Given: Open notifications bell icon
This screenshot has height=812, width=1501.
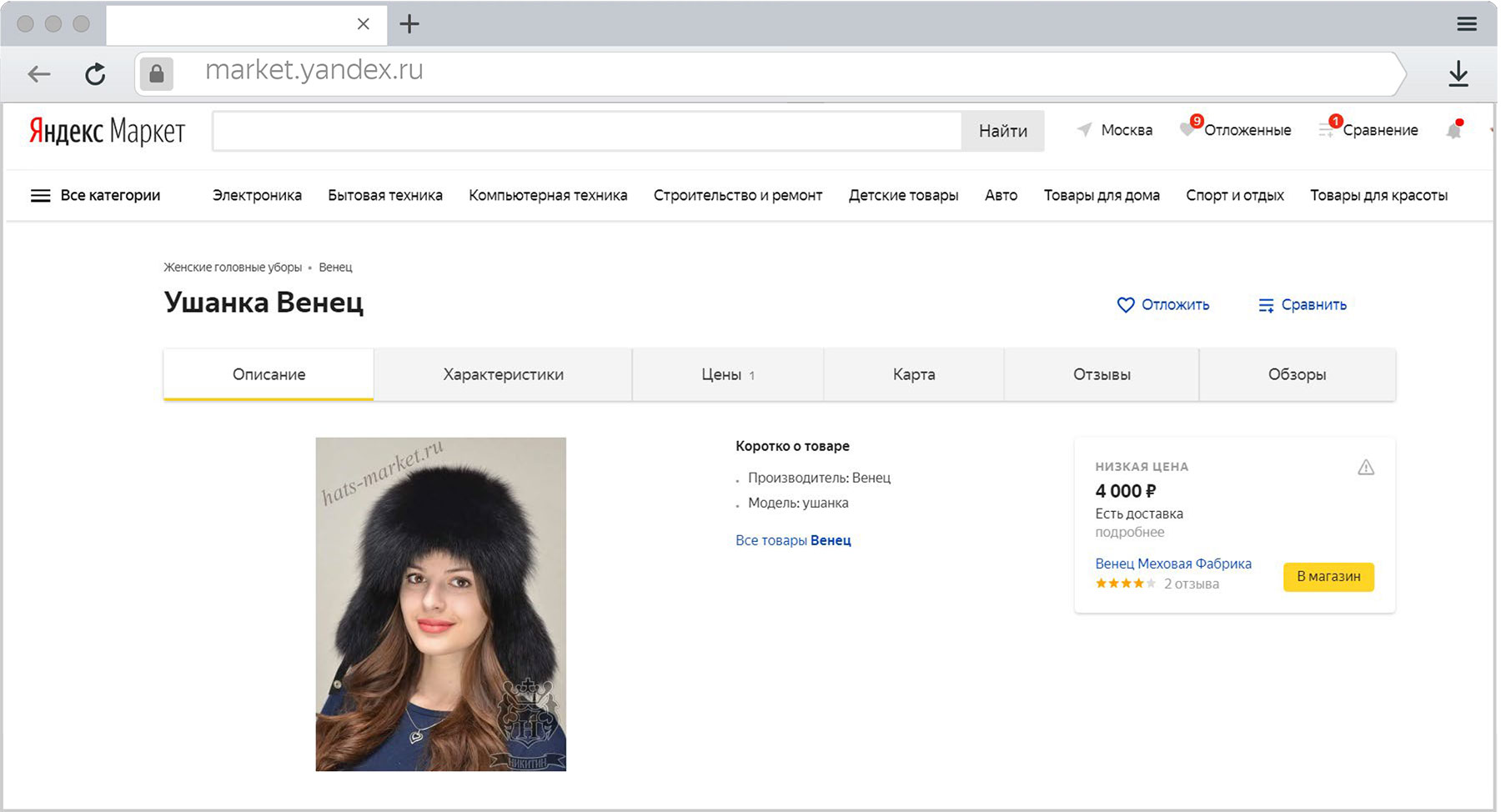Looking at the screenshot, I should pyautogui.click(x=1455, y=129).
